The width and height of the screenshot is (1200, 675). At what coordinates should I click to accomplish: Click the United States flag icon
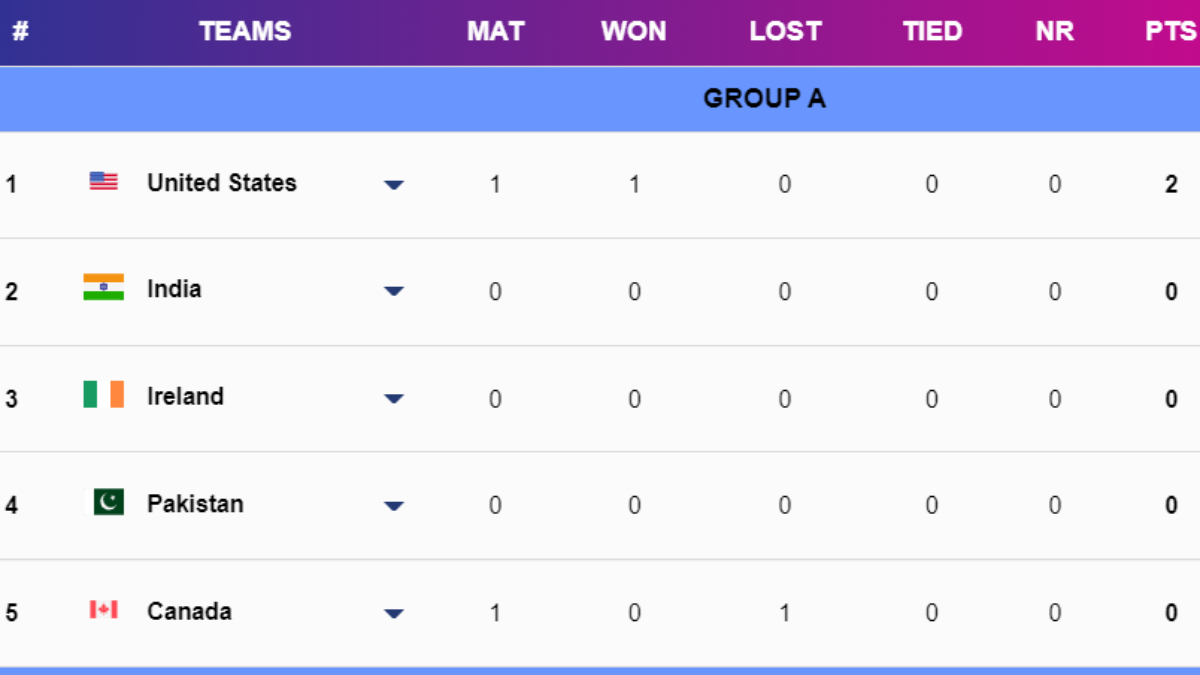[103, 181]
